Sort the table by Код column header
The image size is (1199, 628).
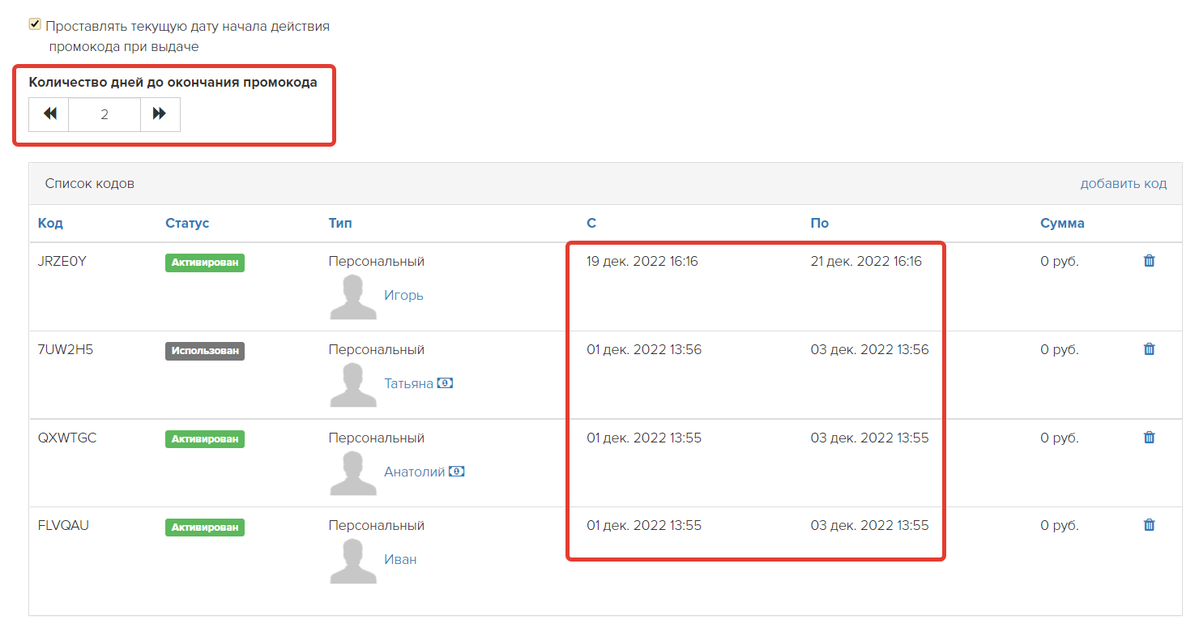(x=50, y=223)
